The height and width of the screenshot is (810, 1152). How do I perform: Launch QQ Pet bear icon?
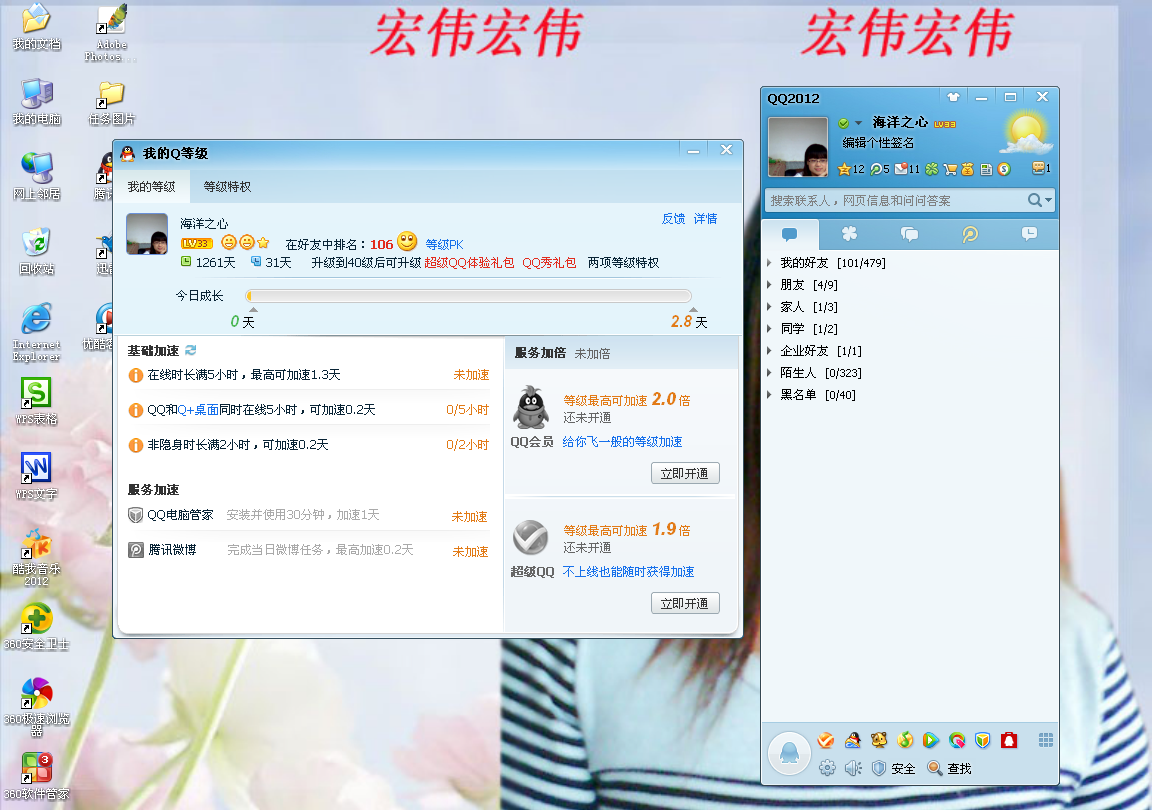[x=879, y=740]
